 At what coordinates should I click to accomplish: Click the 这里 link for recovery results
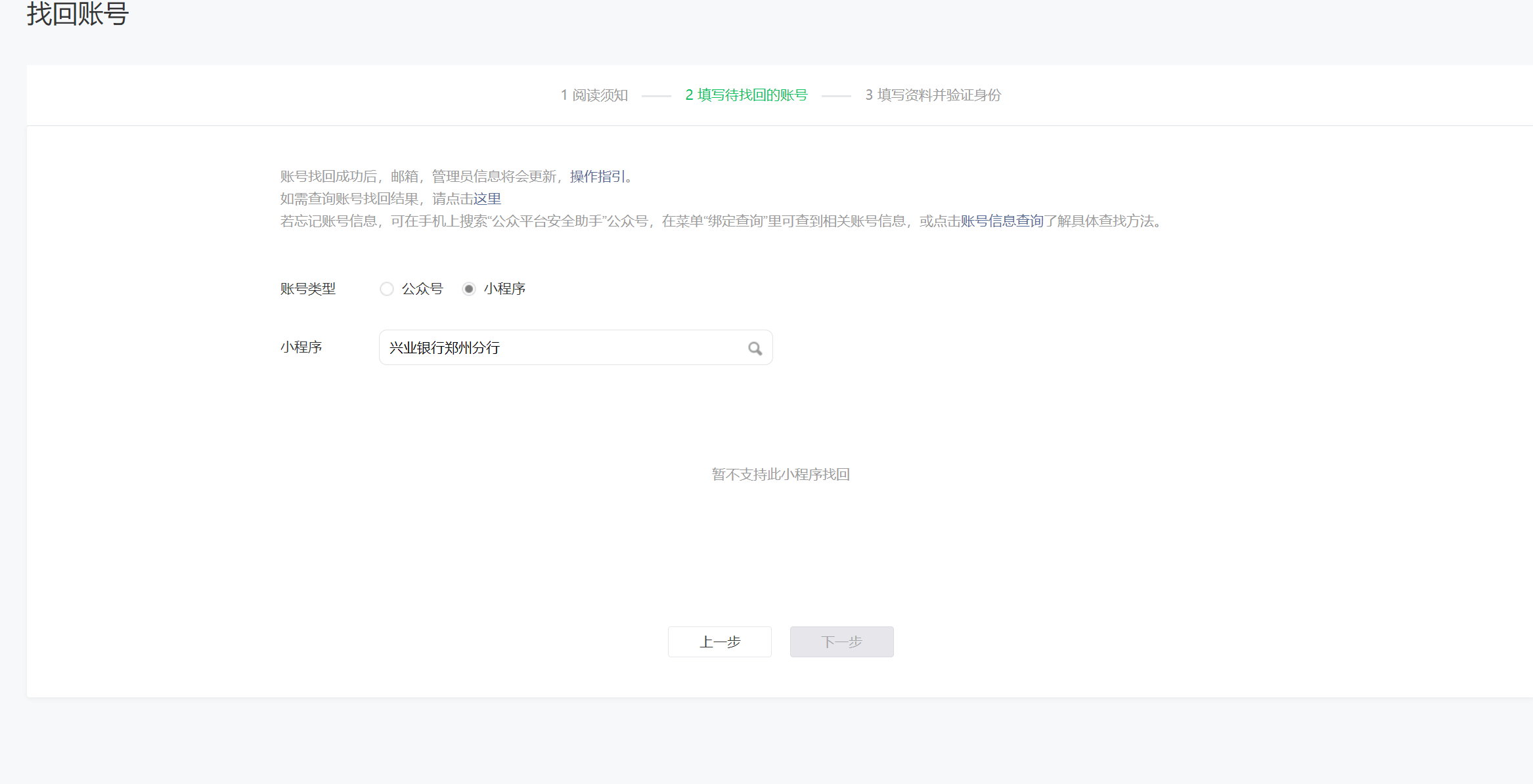pyautogui.click(x=487, y=199)
